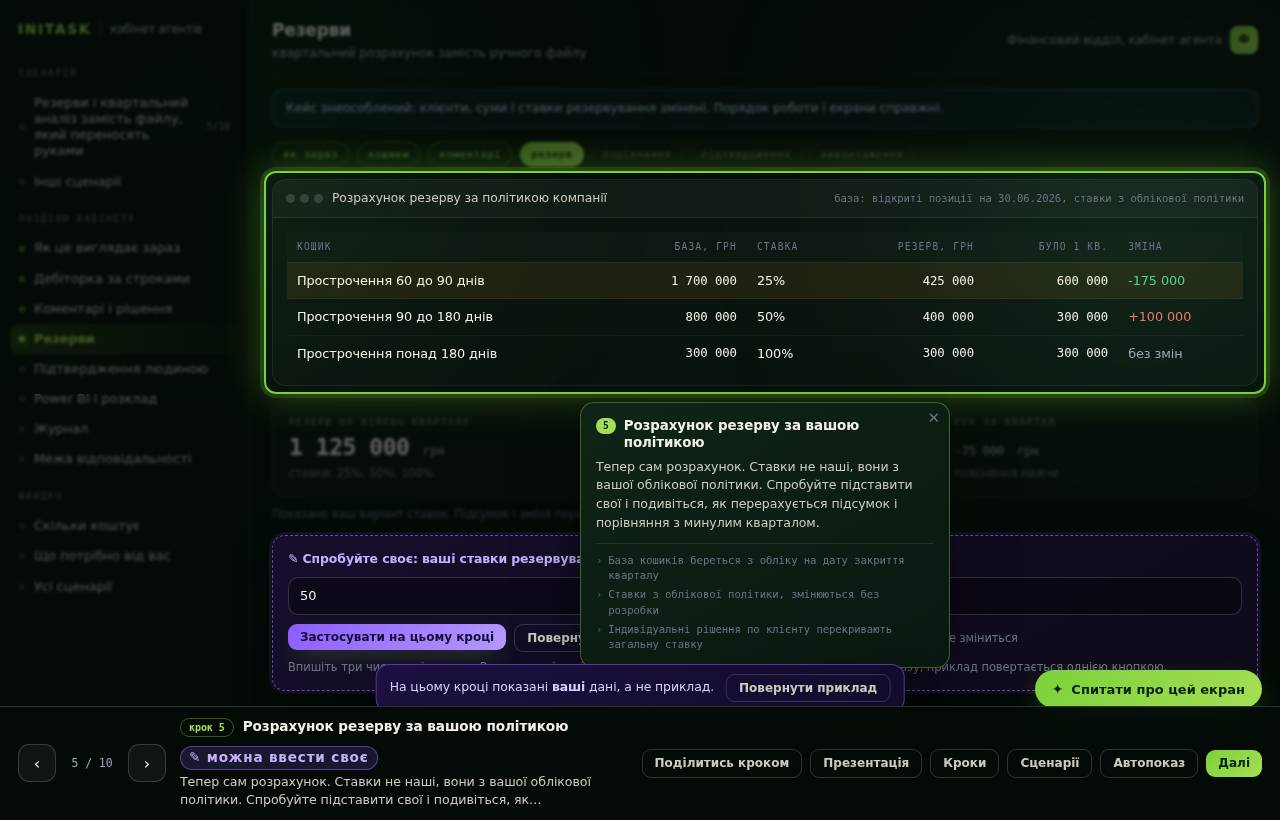Open 'Поділитись кроком' sharing
The height and width of the screenshot is (820, 1280).
pos(722,763)
